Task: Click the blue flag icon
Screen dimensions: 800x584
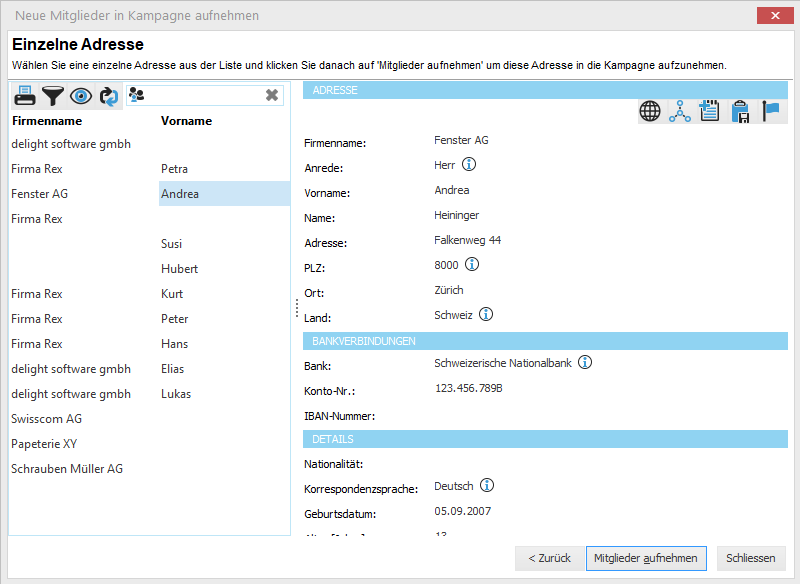Action: pyautogui.click(x=772, y=111)
